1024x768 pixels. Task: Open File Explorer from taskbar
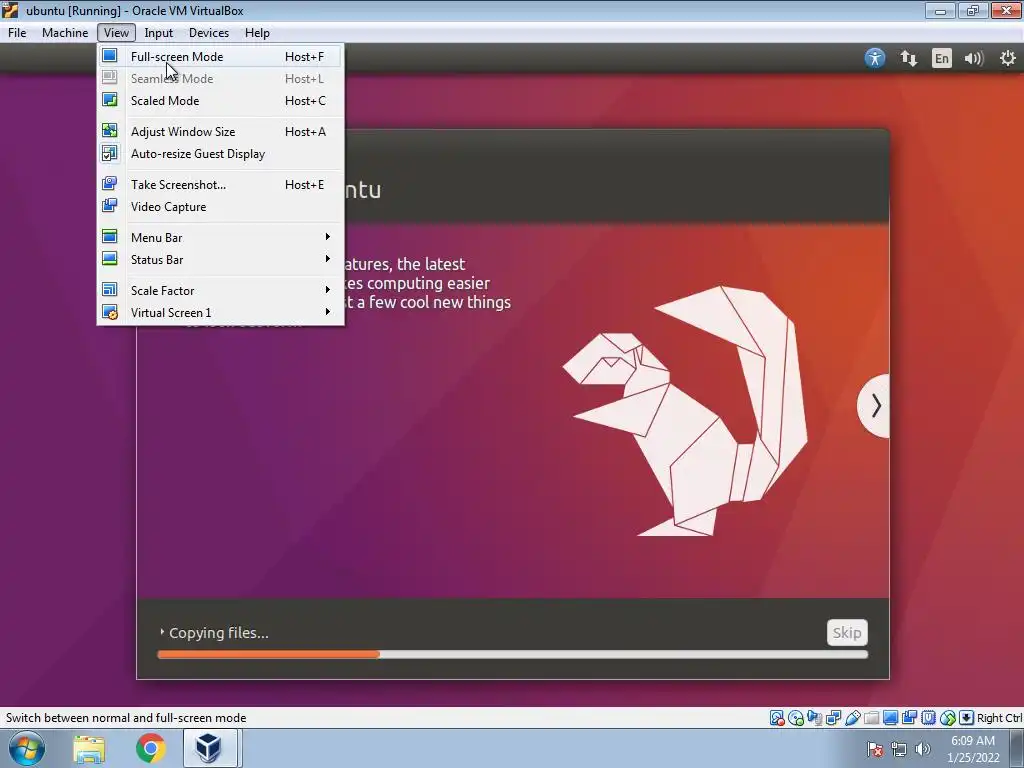89,749
